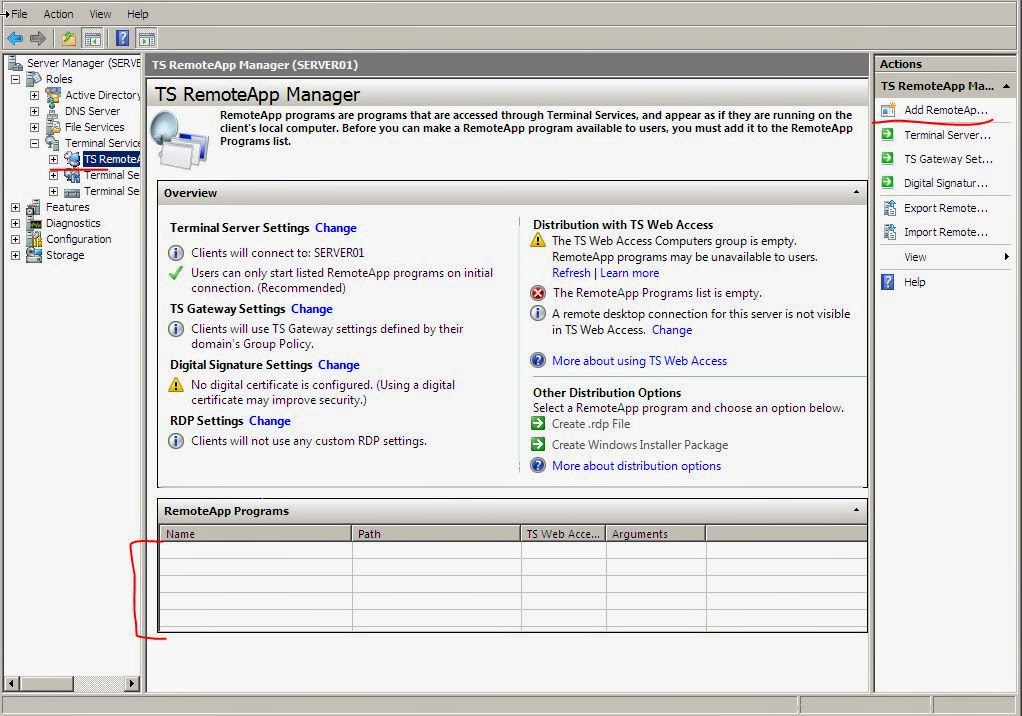Viewport: 1022px width, 716px height.
Task: Click help icon beside More about distribution options
Action: point(538,465)
